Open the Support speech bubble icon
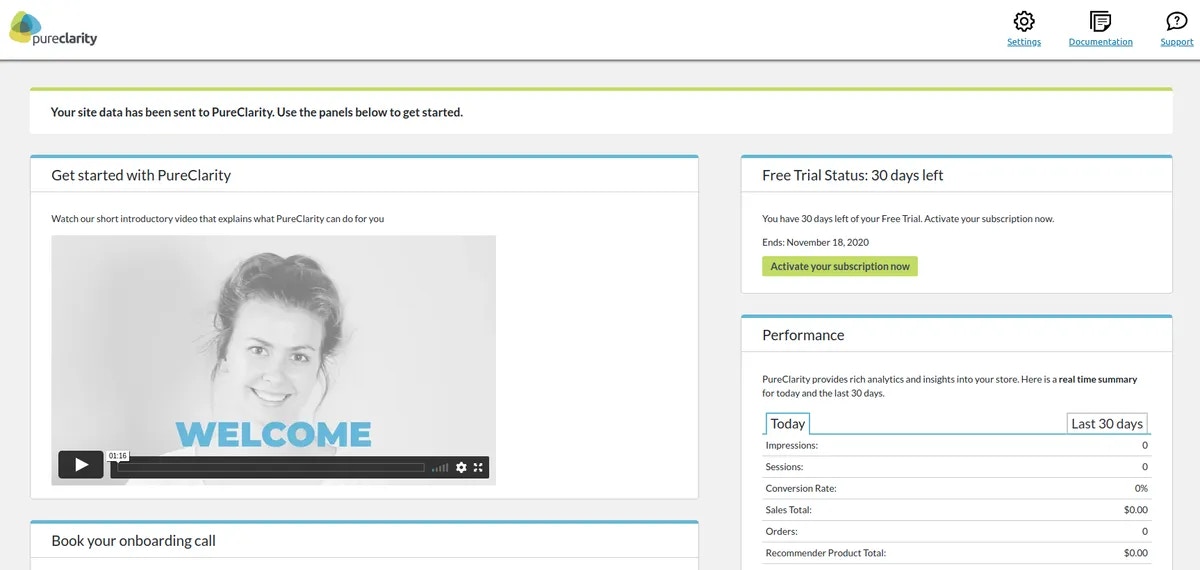Screen dimensions: 1200x570 pos(1177,21)
